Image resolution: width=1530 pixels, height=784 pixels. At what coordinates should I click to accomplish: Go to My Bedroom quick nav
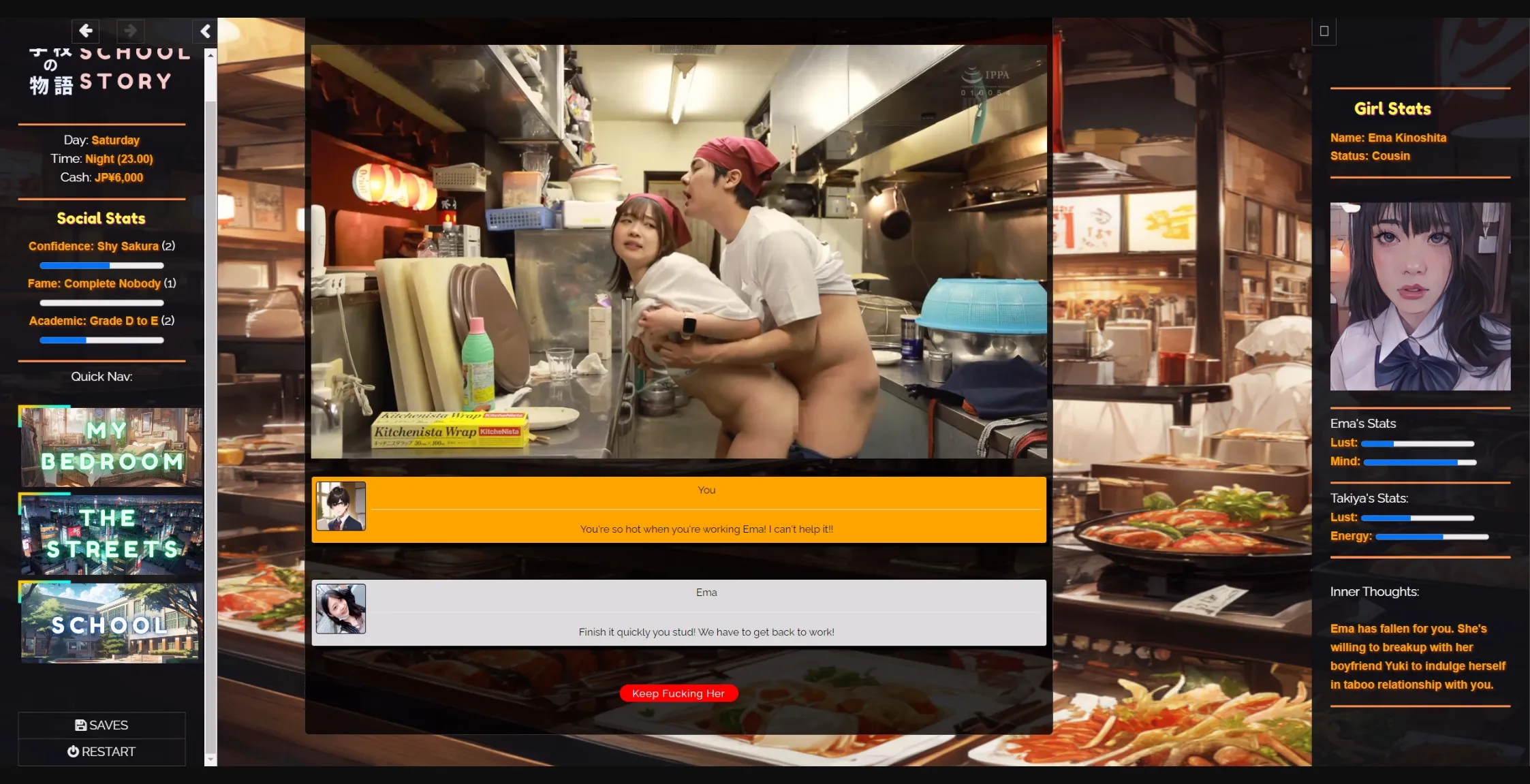[111, 447]
